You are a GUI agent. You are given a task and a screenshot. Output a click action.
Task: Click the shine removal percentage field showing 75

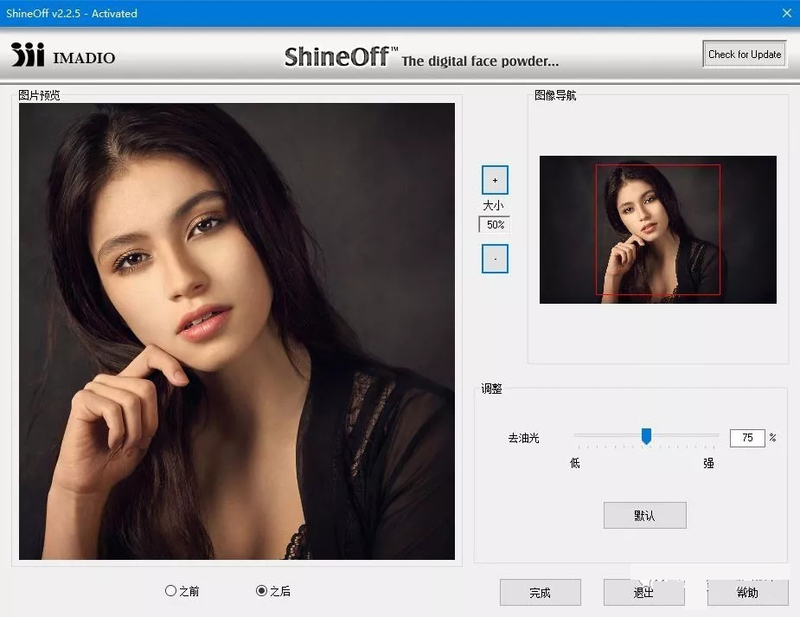click(x=747, y=438)
